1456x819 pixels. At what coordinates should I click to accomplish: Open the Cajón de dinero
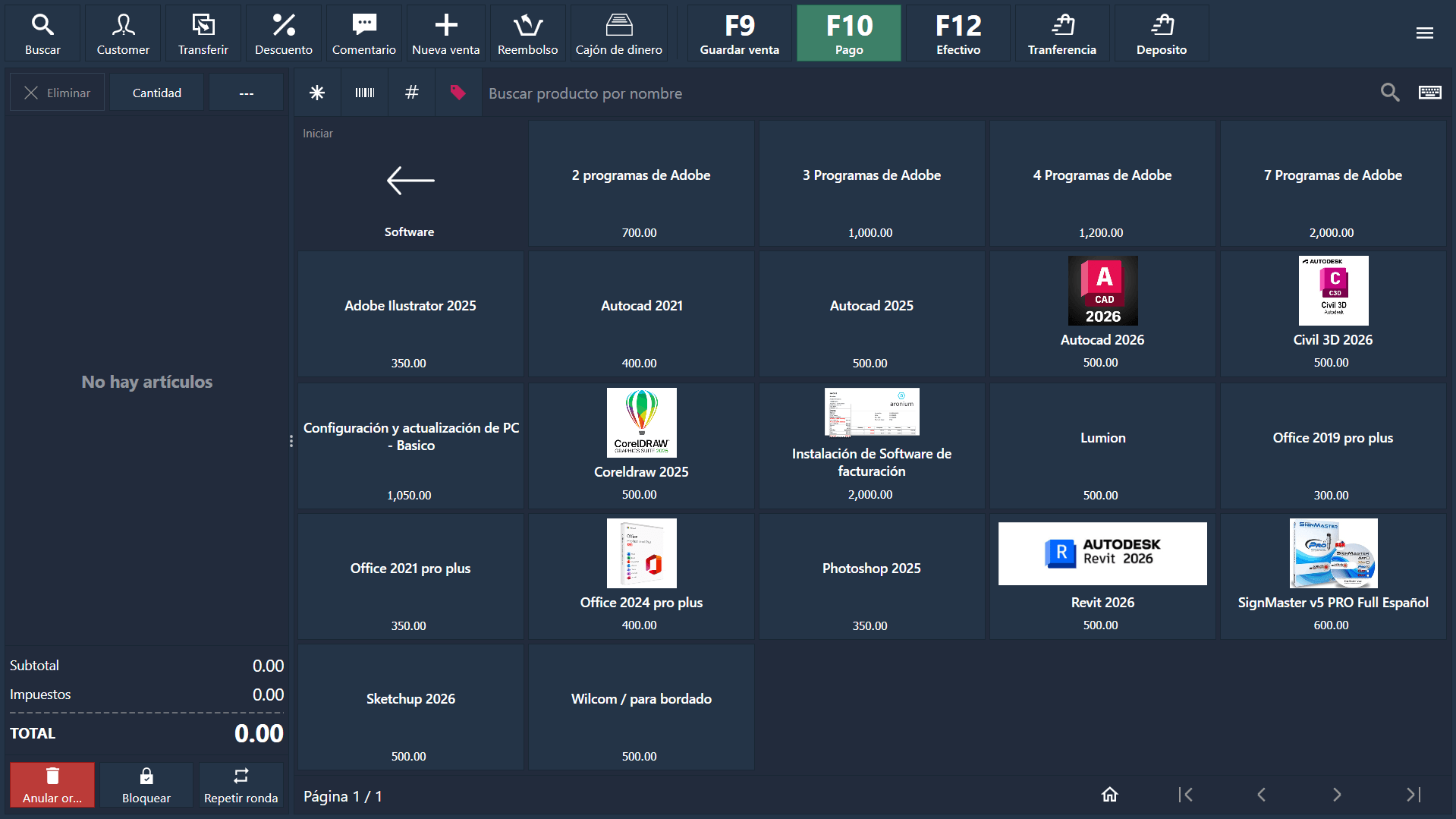619,33
